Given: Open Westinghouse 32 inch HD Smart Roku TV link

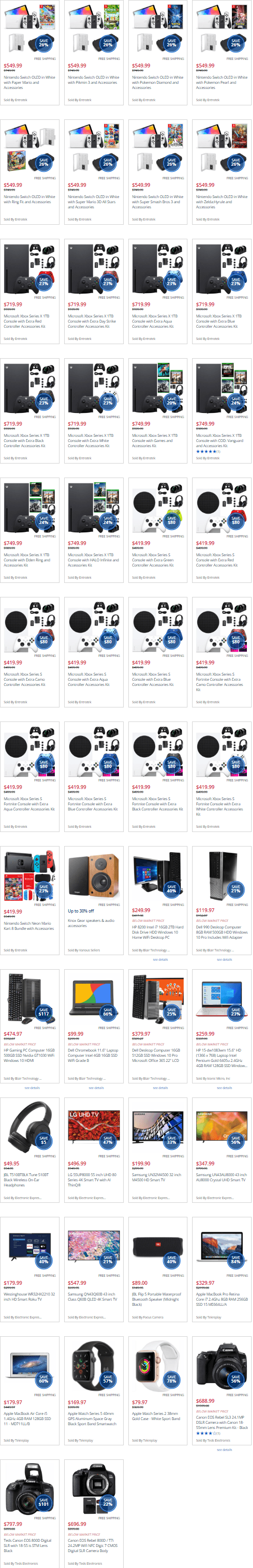Looking at the screenshot, I should pyautogui.click(x=29, y=1296).
